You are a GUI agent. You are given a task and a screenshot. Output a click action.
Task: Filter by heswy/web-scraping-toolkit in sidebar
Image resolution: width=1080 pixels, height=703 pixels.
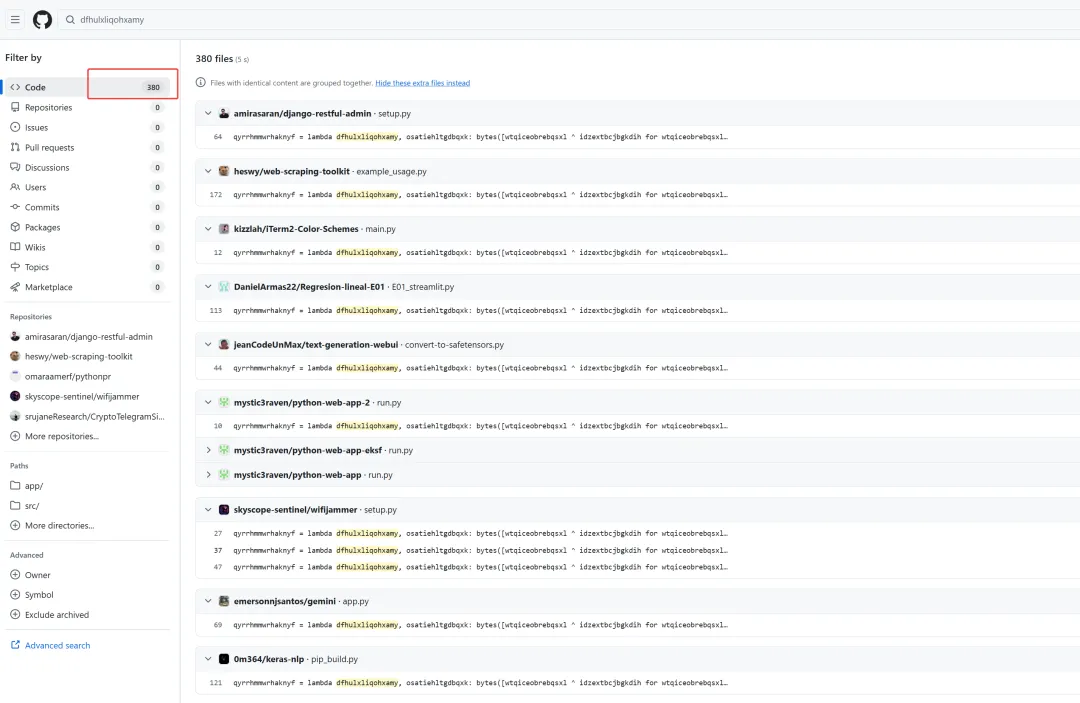click(x=86, y=357)
